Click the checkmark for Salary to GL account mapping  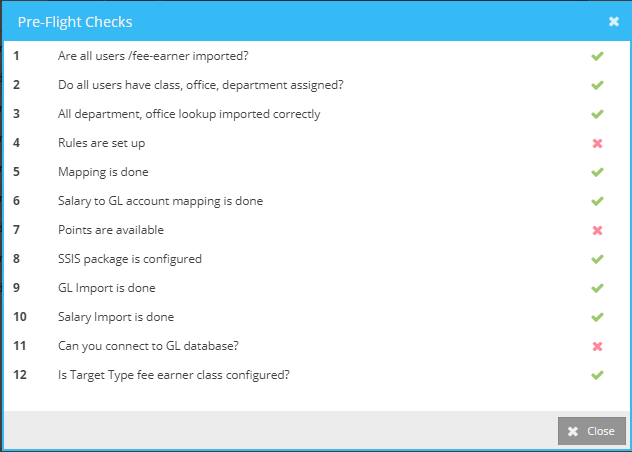[597, 201]
